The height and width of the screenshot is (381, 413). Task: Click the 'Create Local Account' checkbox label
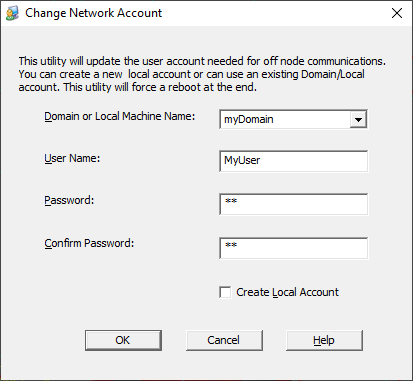(x=287, y=292)
